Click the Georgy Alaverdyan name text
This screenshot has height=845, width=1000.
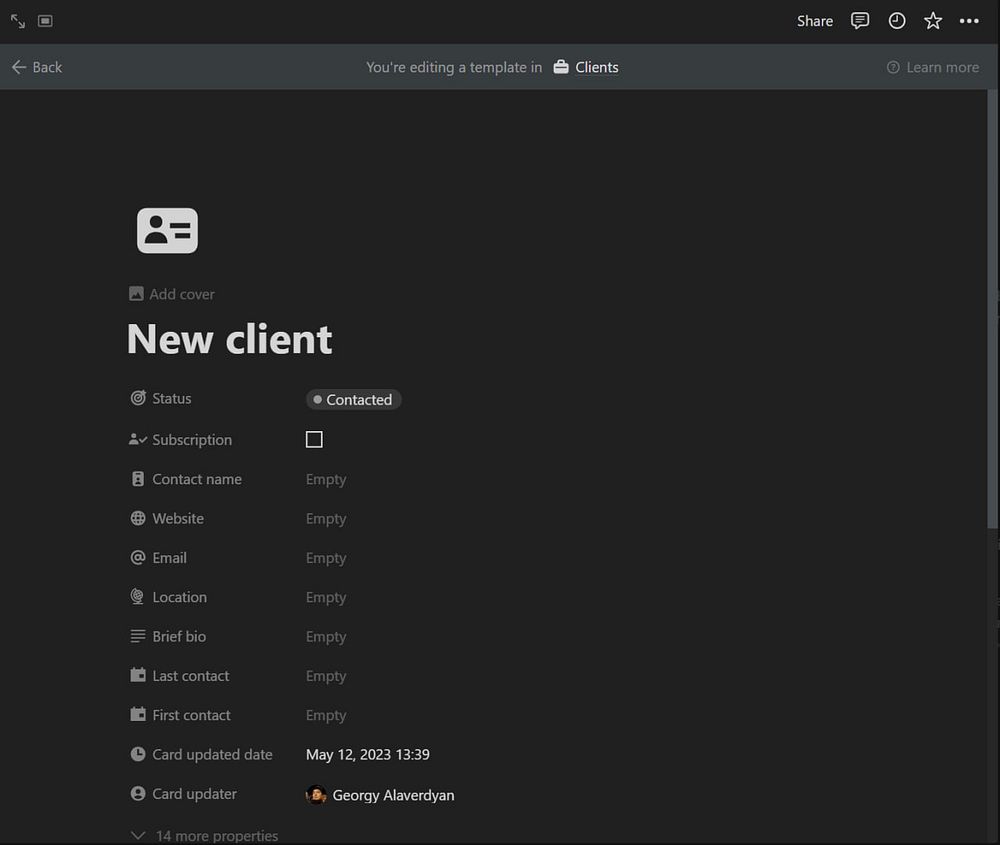(x=393, y=795)
